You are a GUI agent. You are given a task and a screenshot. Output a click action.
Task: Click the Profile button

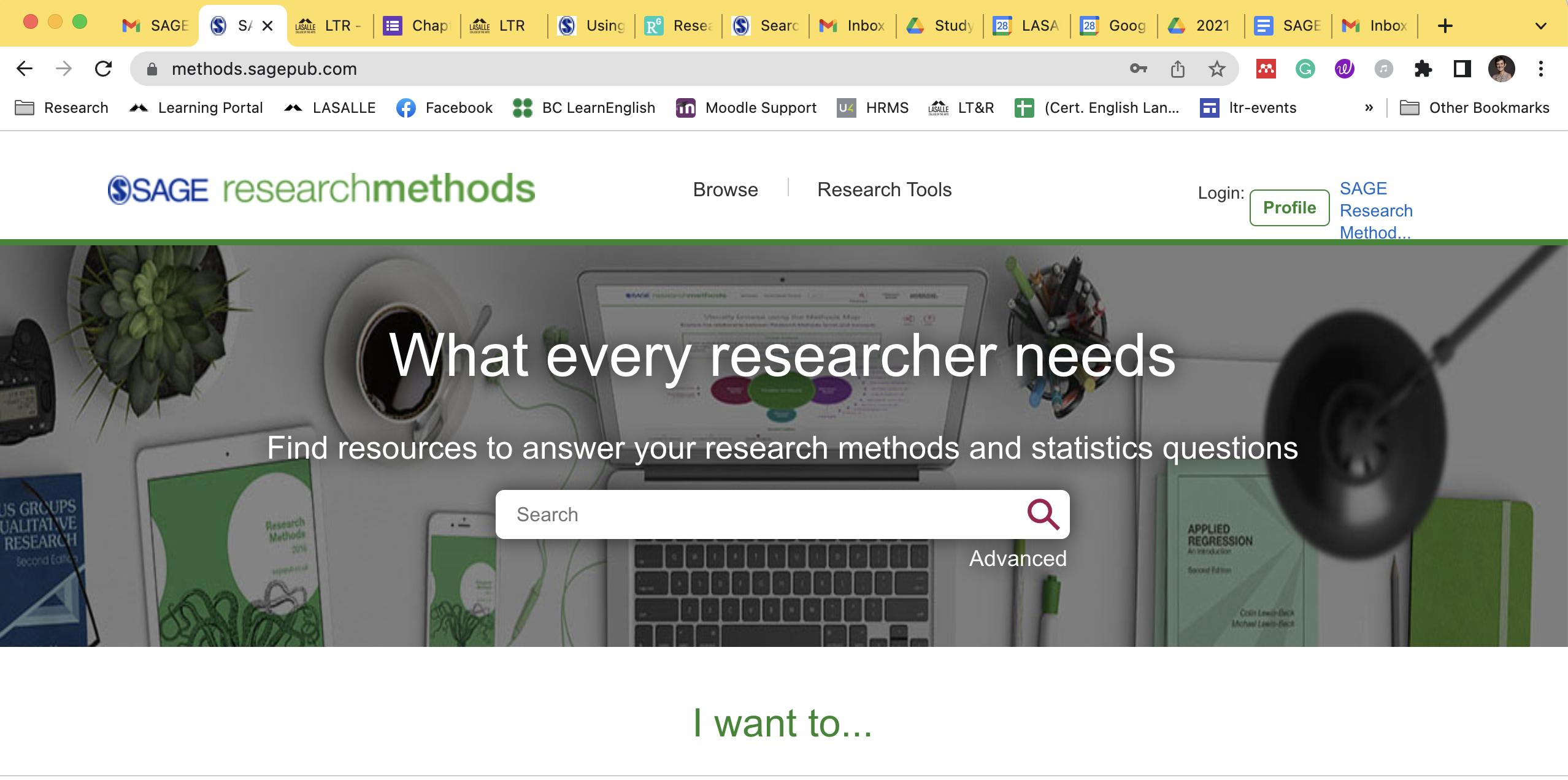click(x=1289, y=208)
